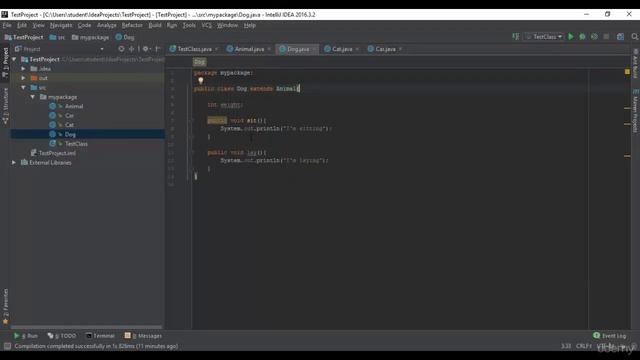640x360 pixels.
Task: Toggle the Favorites tool window side tab
Action: (x=5, y=306)
